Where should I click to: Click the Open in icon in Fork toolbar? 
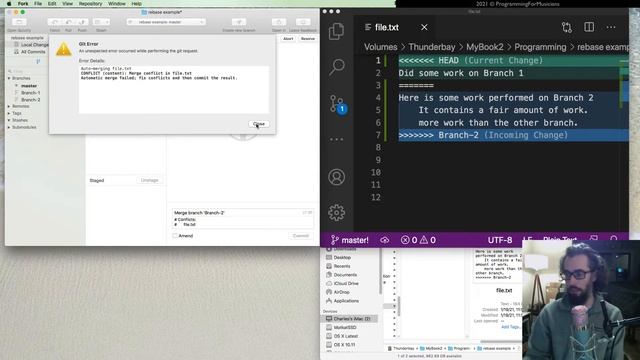(279, 22)
